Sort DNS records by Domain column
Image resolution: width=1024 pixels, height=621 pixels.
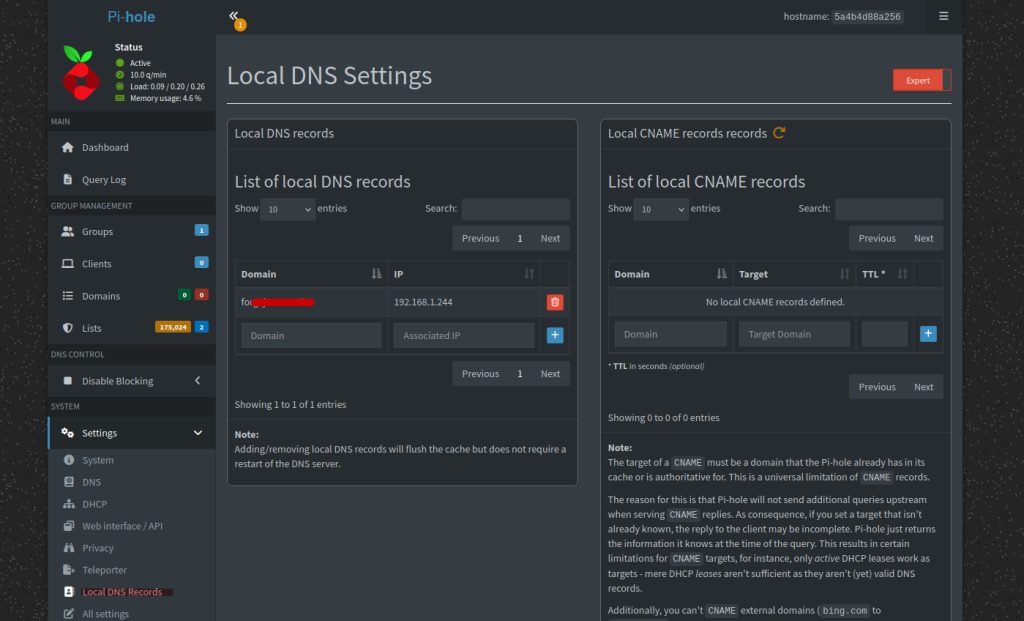click(376, 274)
